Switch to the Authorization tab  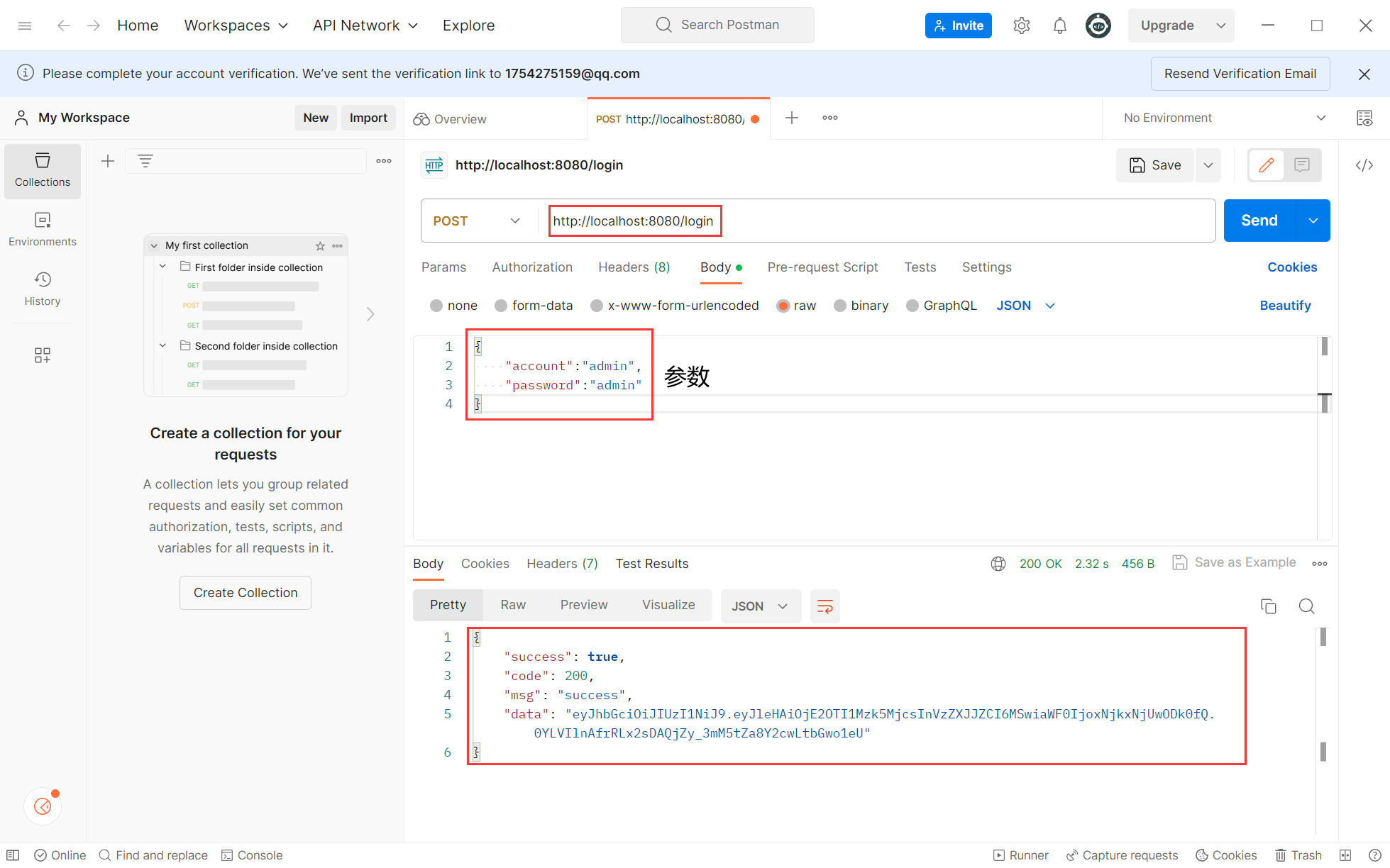click(532, 267)
